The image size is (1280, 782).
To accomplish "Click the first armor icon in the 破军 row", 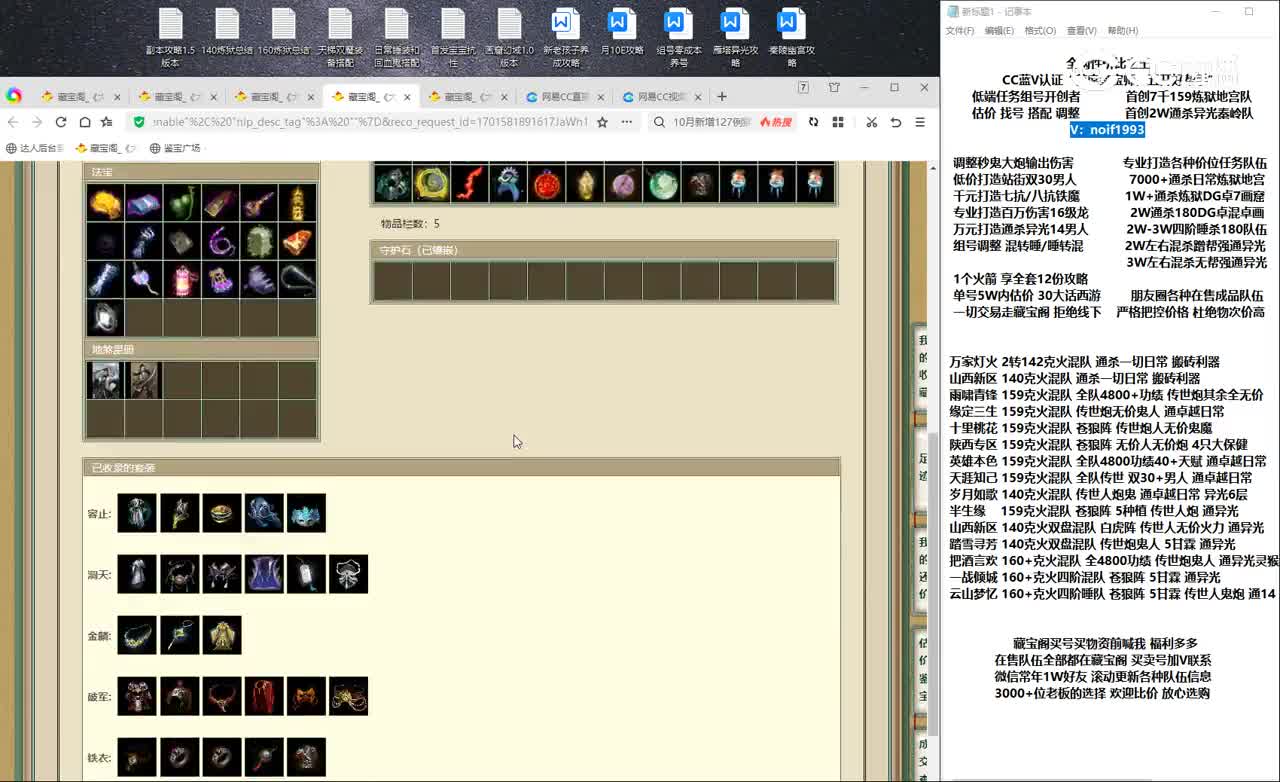I will tap(137, 696).
